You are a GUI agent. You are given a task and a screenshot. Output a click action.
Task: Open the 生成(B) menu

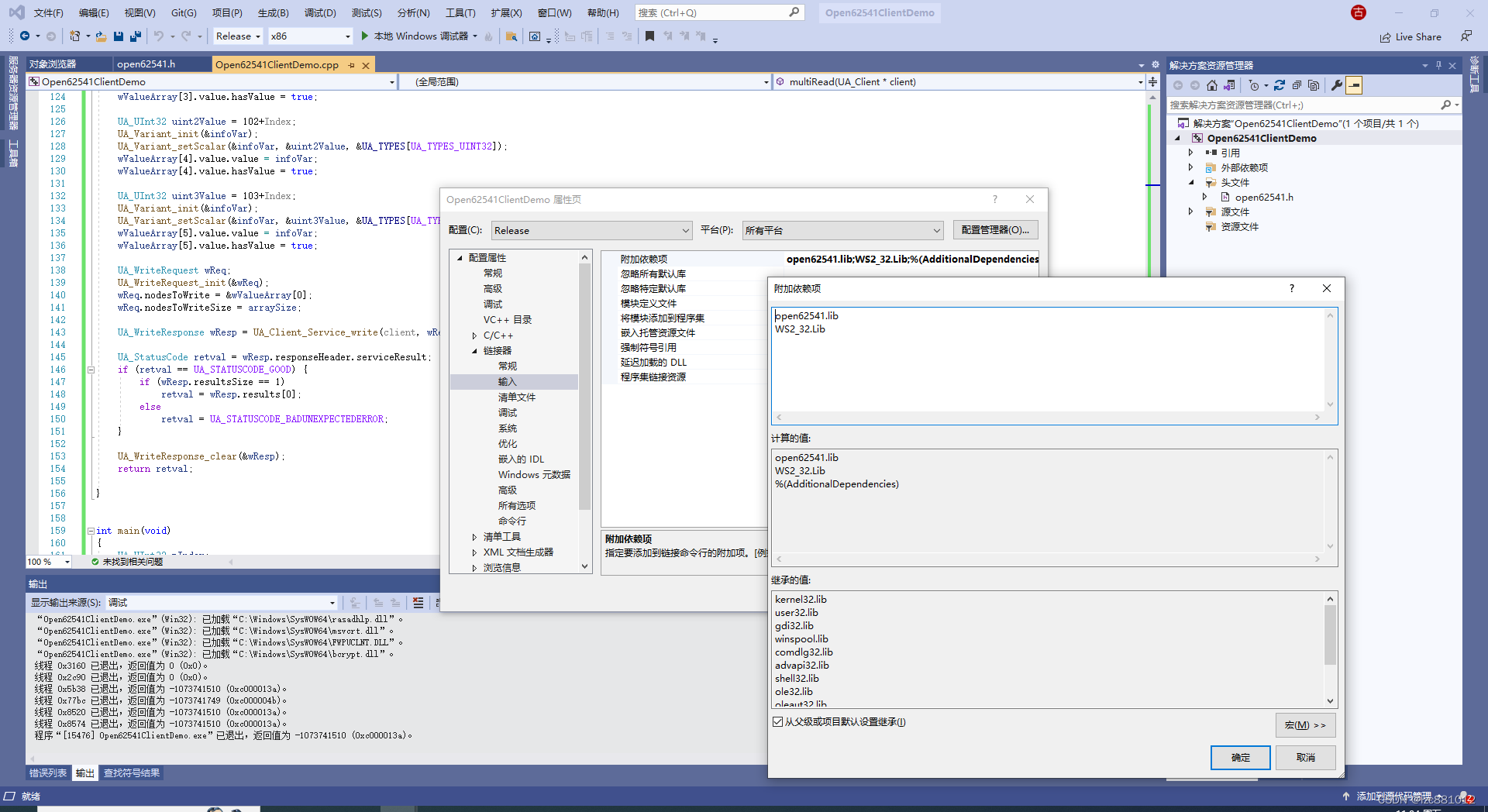[273, 12]
